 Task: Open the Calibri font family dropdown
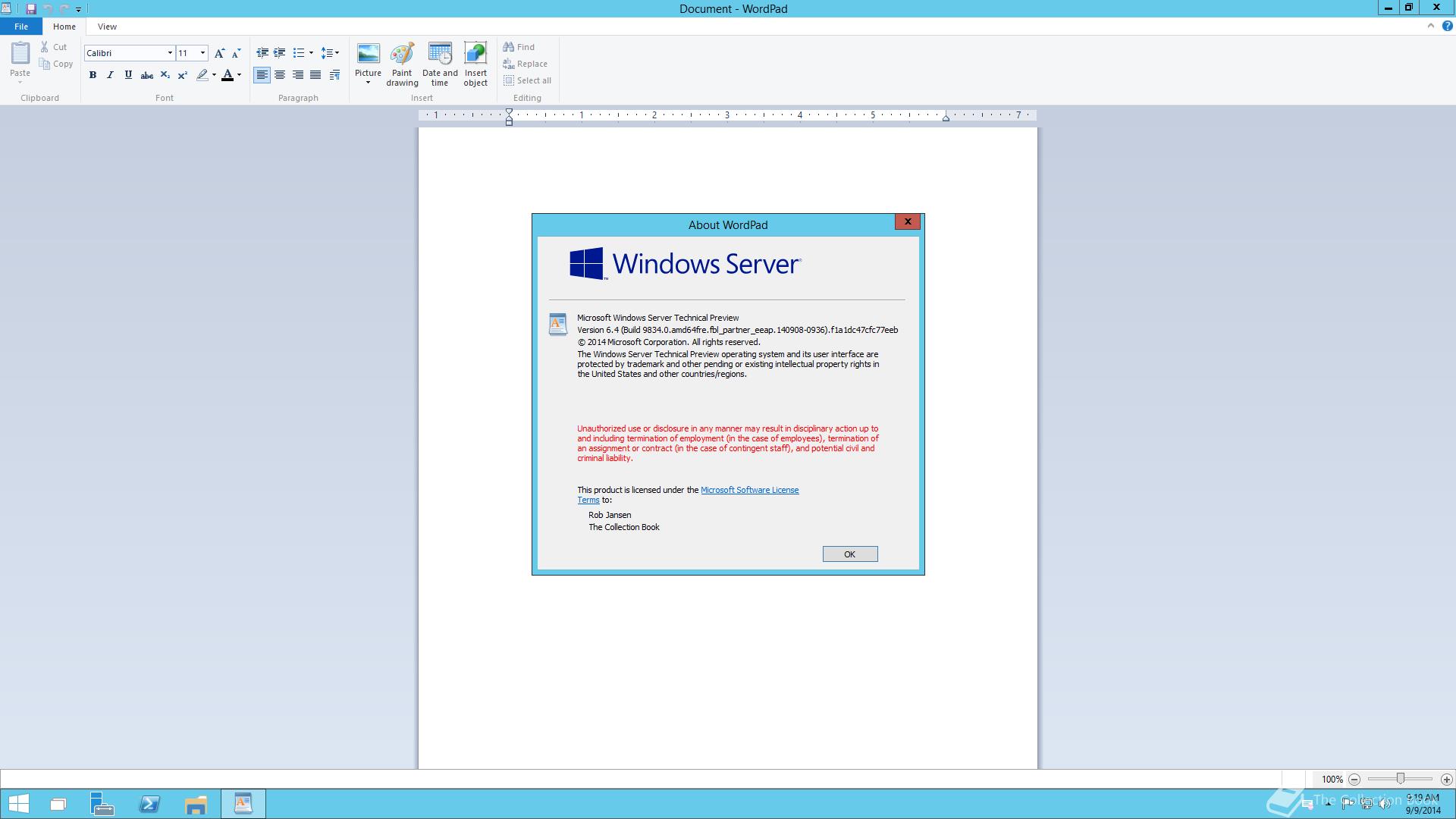pos(170,53)
